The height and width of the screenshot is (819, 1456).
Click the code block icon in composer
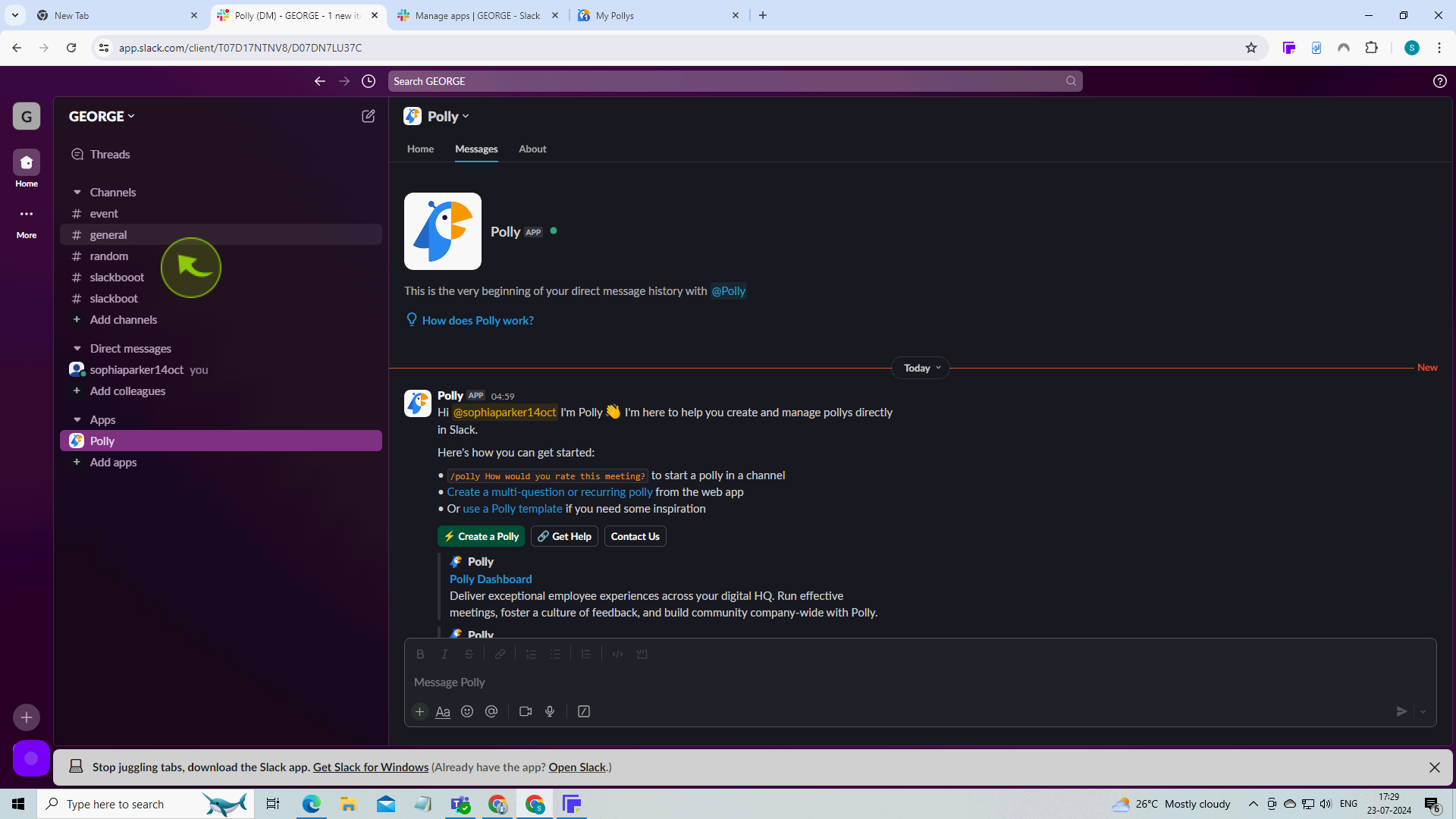pyautogui.click(x=642, y=654)
